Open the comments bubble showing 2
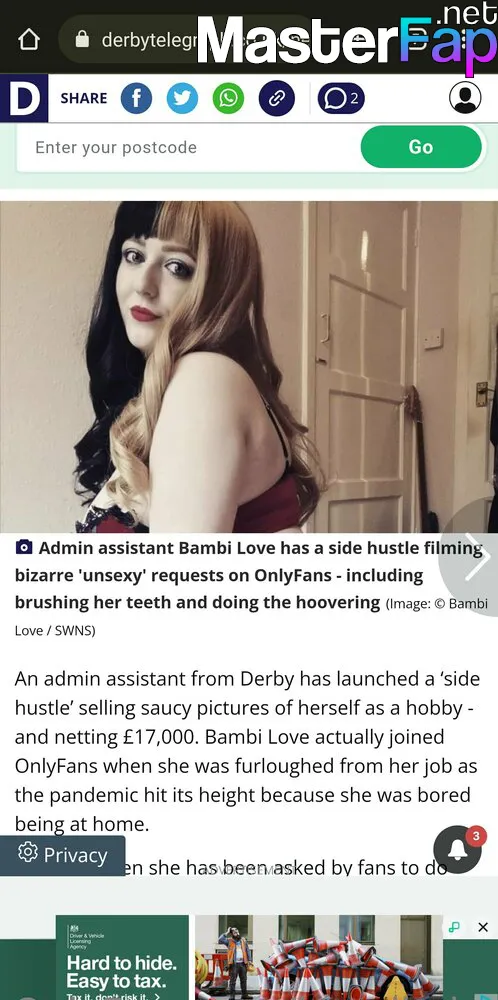This screenshot has height=1000, width=498. pos(341,98)
